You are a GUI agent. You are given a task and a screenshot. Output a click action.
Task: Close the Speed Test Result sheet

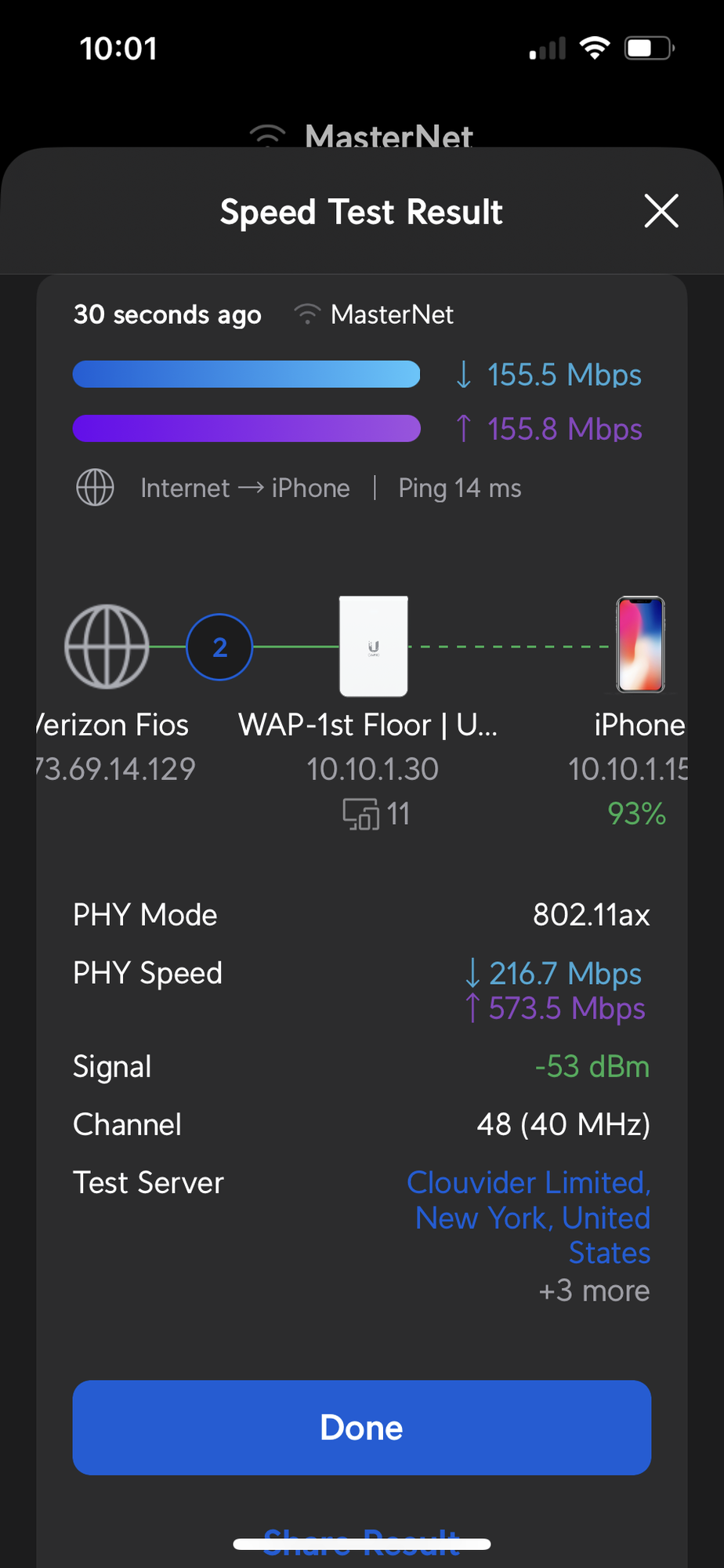661,212
